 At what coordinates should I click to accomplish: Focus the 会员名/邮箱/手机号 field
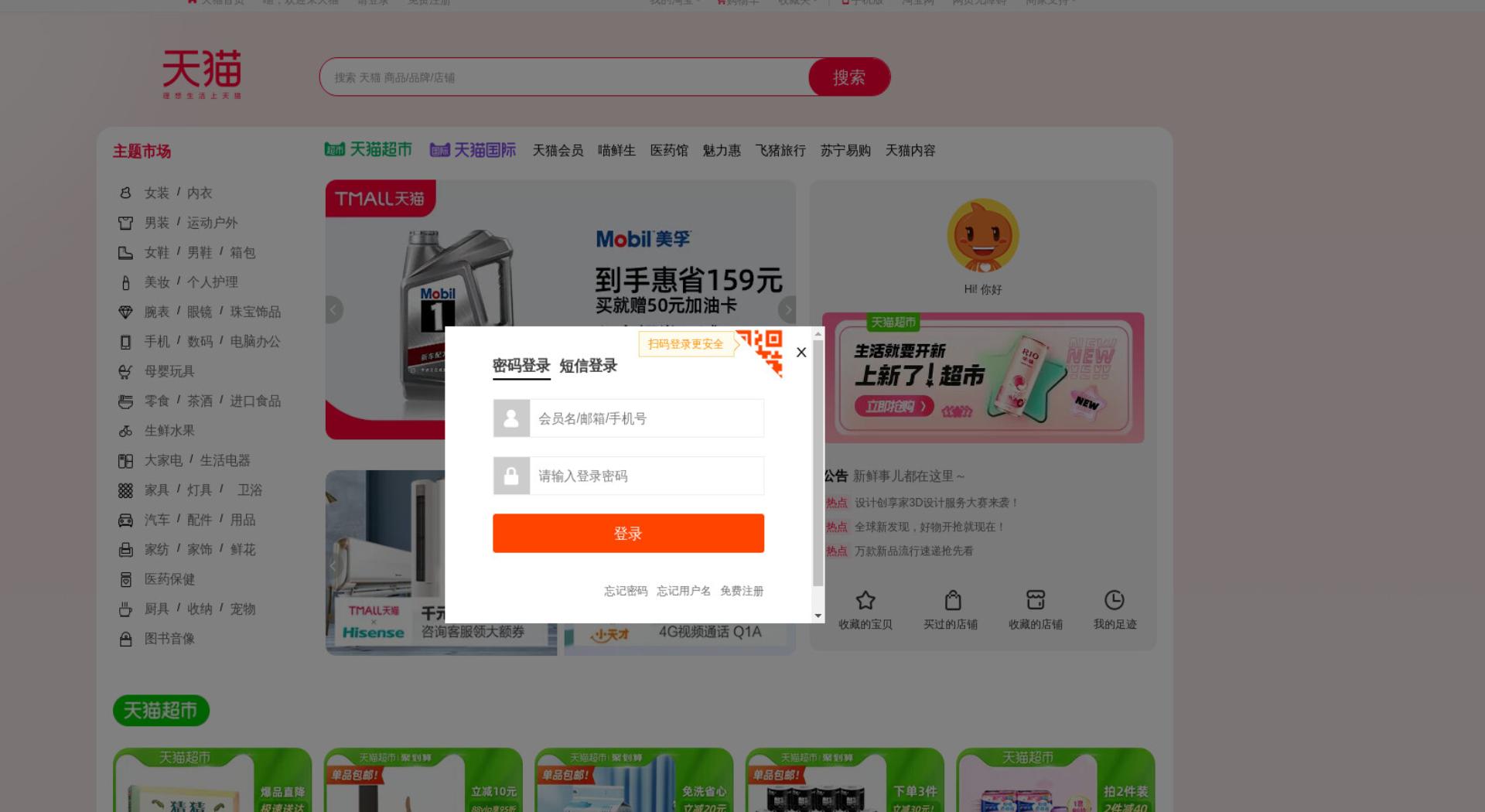click(x=628, y=418)
